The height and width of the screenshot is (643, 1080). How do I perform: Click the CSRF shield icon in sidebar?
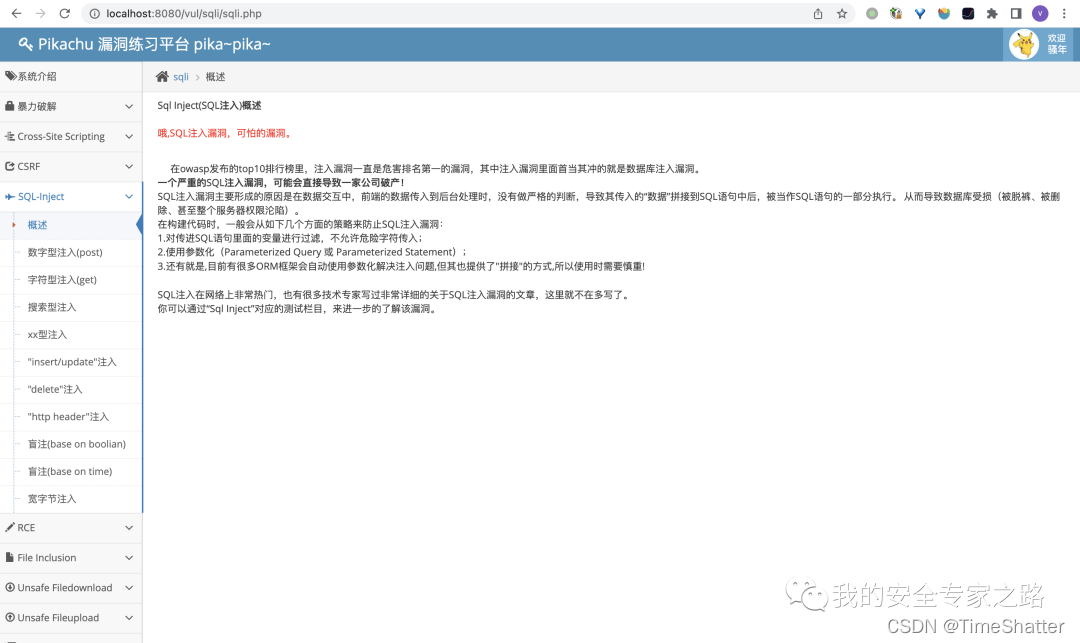[x=10, y=166]
